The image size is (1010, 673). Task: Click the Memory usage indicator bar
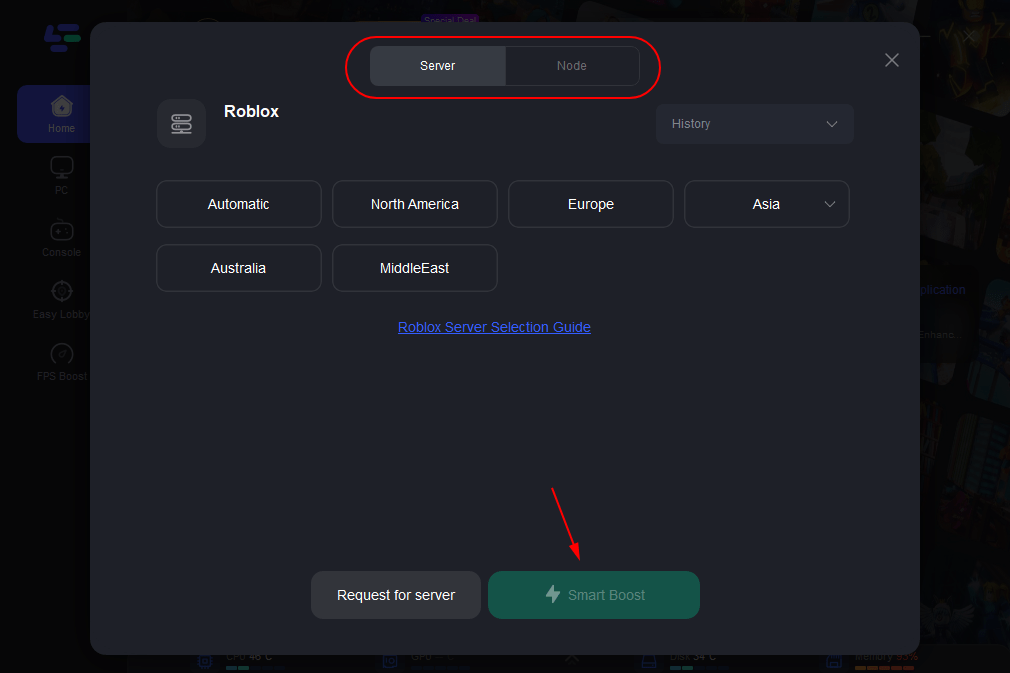tap(887, 667)
